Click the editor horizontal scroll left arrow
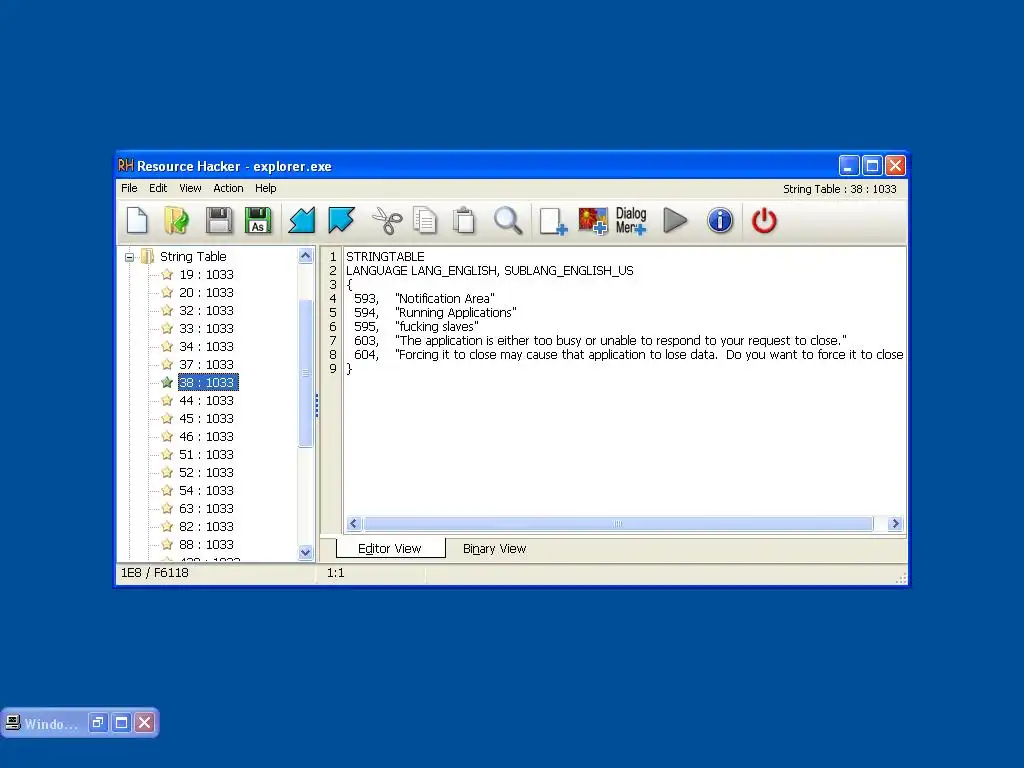 pyautogui.click(x=354, y=524)
